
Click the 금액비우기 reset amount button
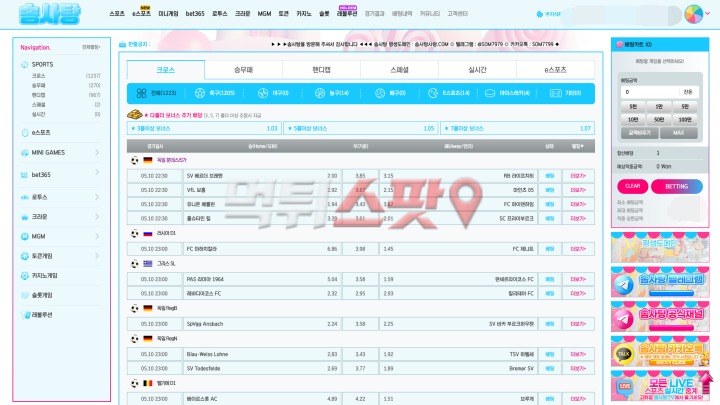point(640,133)
